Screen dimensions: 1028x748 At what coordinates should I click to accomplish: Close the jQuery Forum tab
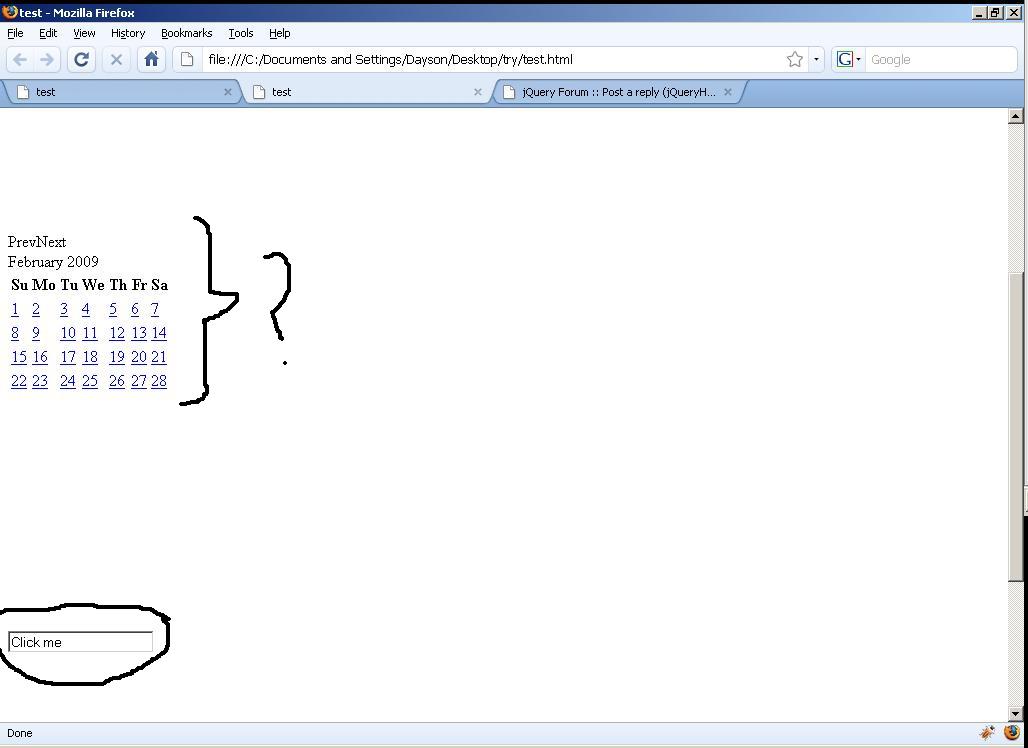tap(727, 92)
